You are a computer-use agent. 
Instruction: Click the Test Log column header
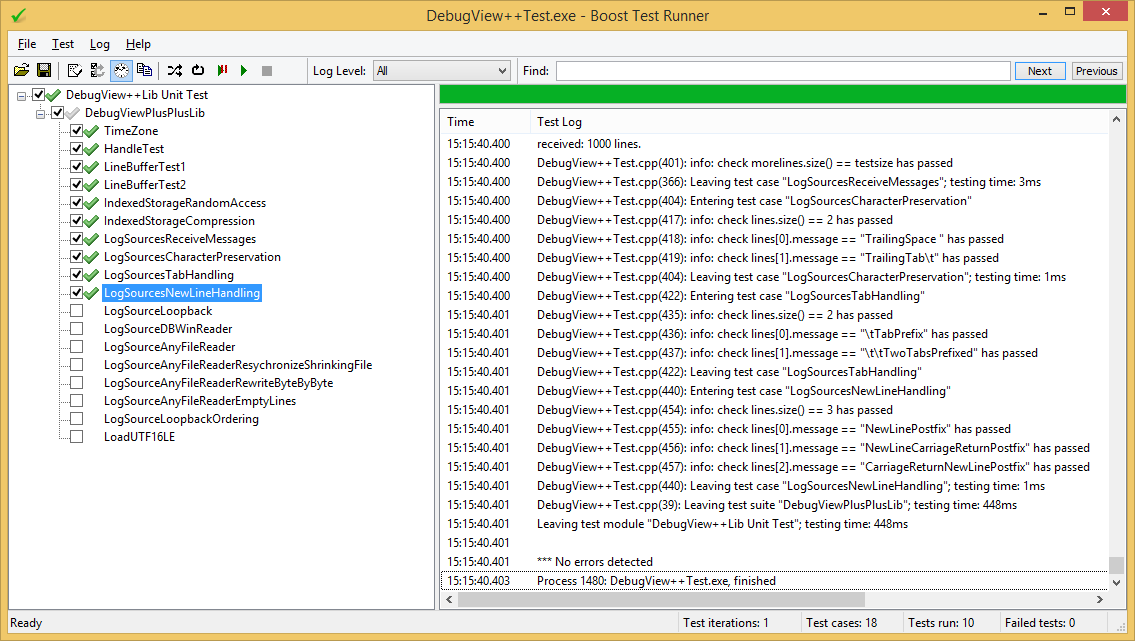[x=819, y=122]
